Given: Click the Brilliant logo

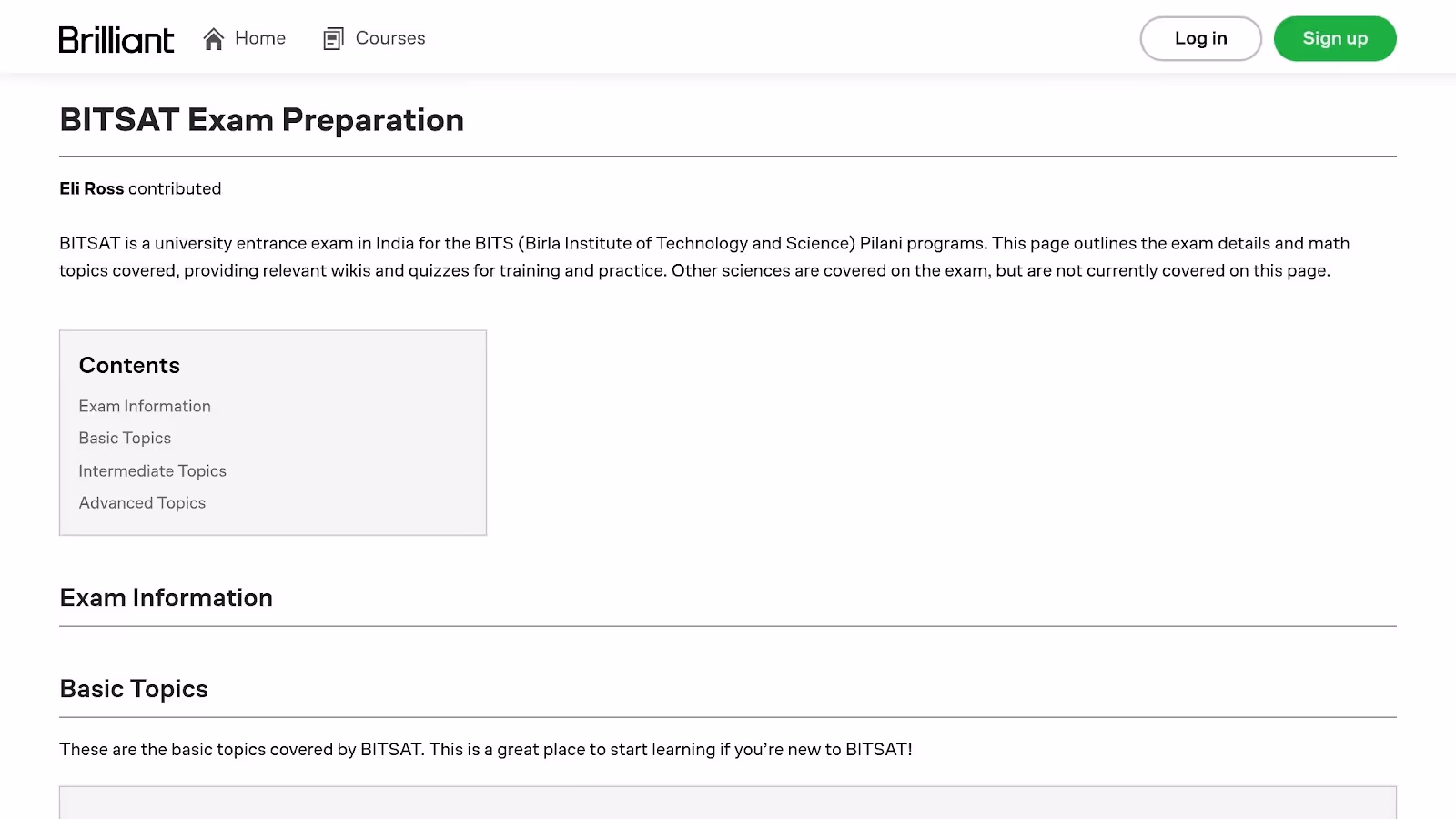Looking at the screenshot, I should point(116,39).
